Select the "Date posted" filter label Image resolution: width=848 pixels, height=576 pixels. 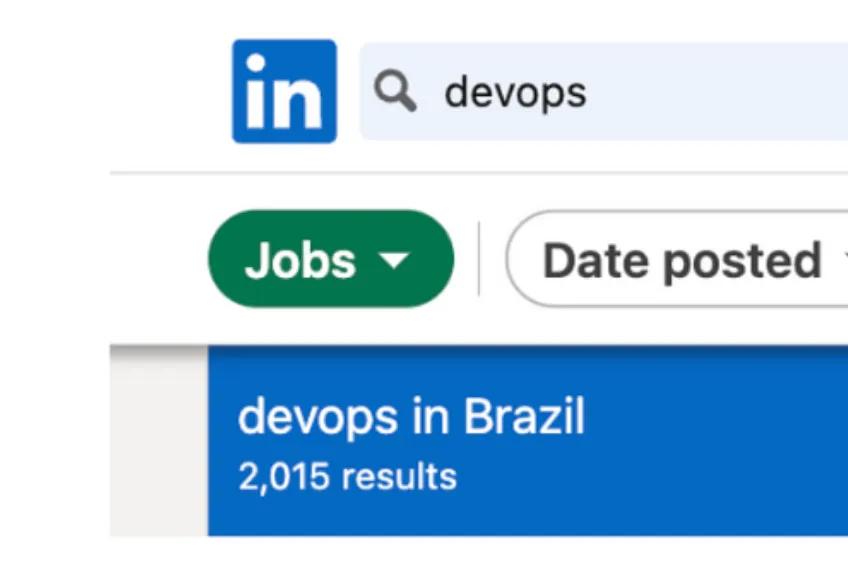click(x=682, y=260)
